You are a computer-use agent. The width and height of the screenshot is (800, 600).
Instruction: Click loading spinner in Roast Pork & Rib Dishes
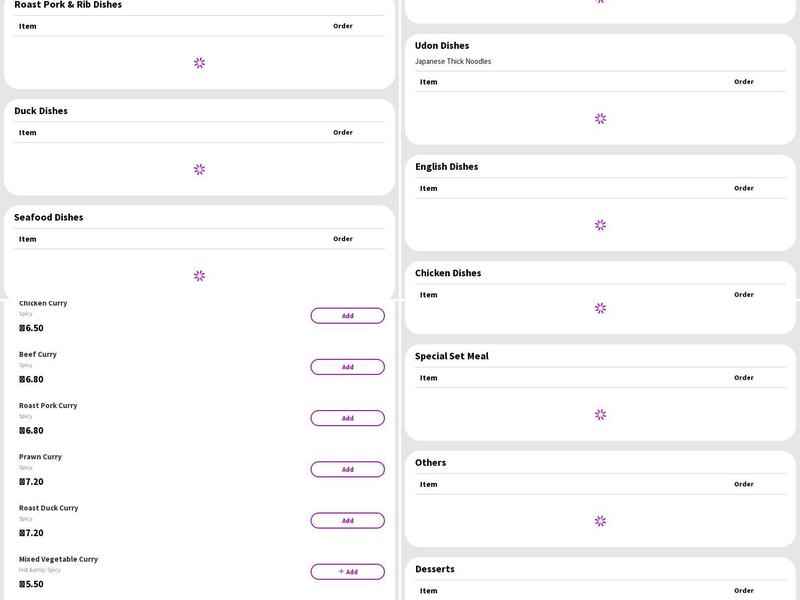click(x=199, y=63)
